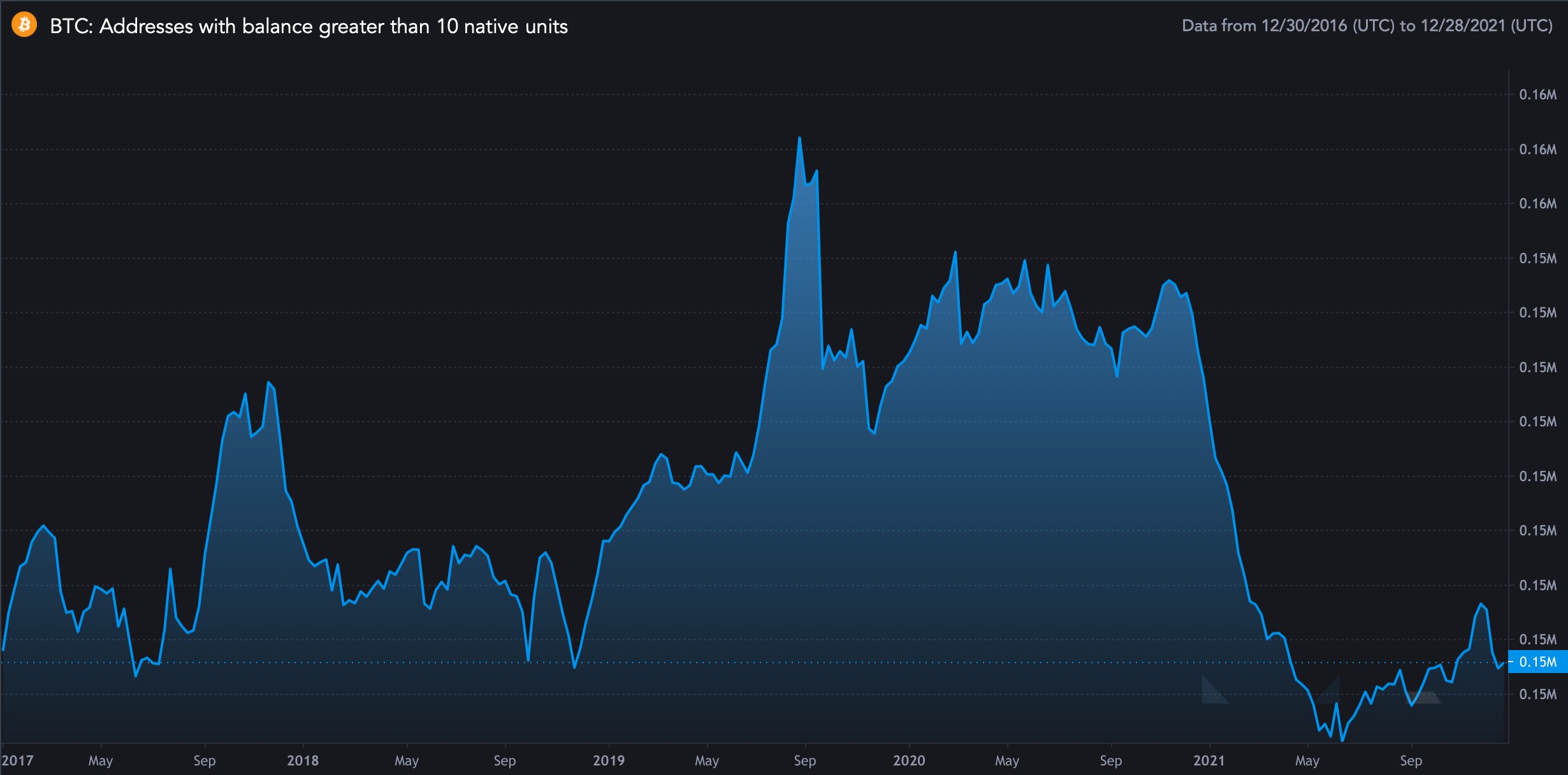1568x775 pixels.
Task: Click the lowest trough of the line in mid-2021
Action: [x=1342, y=741]
